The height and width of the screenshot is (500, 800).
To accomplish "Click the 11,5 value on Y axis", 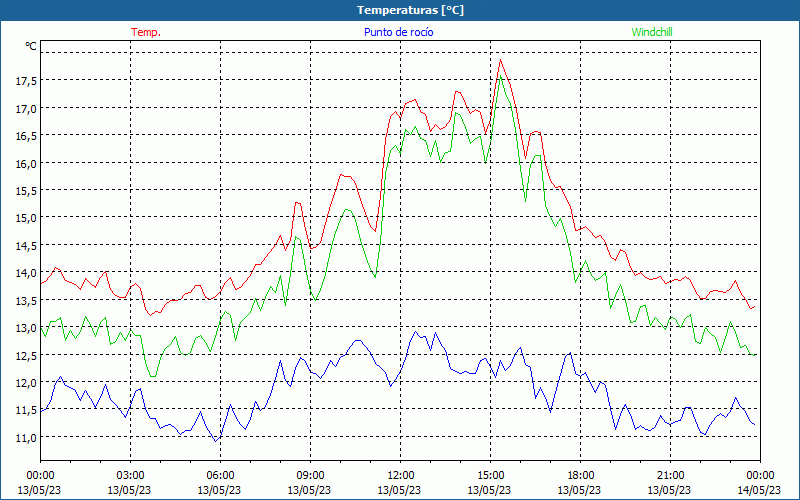I will 27,410.
